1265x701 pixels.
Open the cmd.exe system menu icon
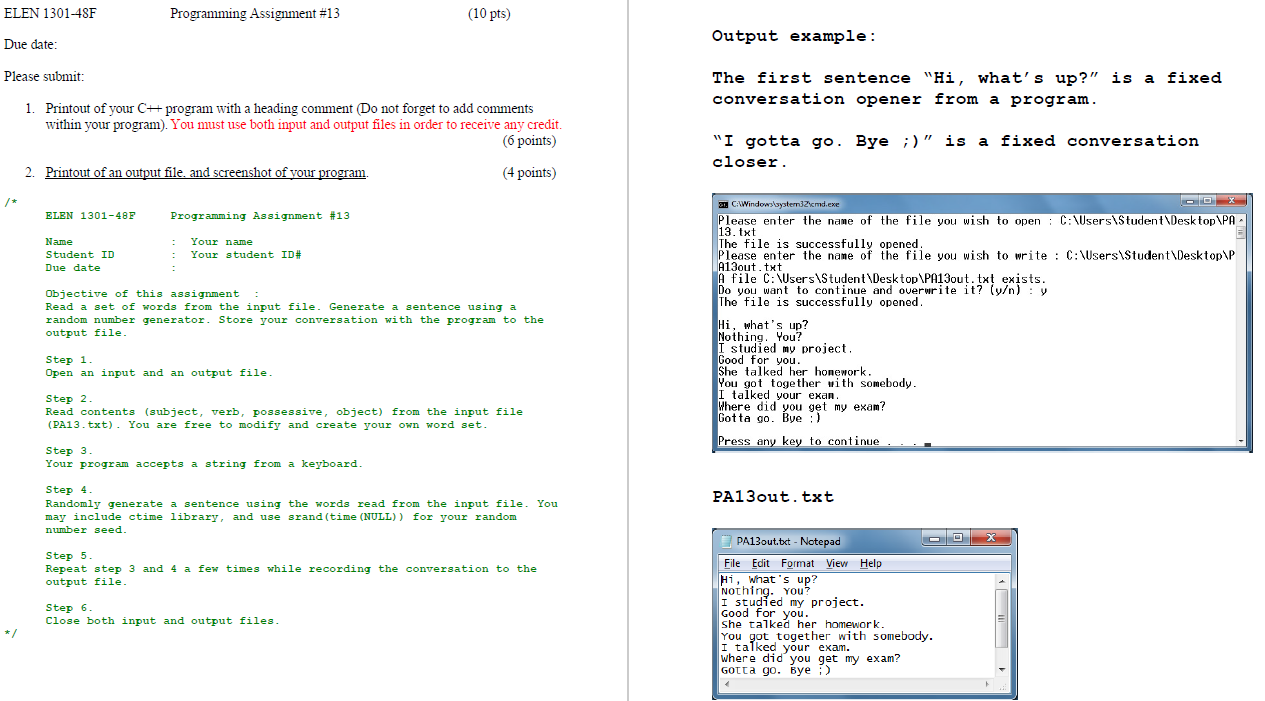click(x=723, y=202)
